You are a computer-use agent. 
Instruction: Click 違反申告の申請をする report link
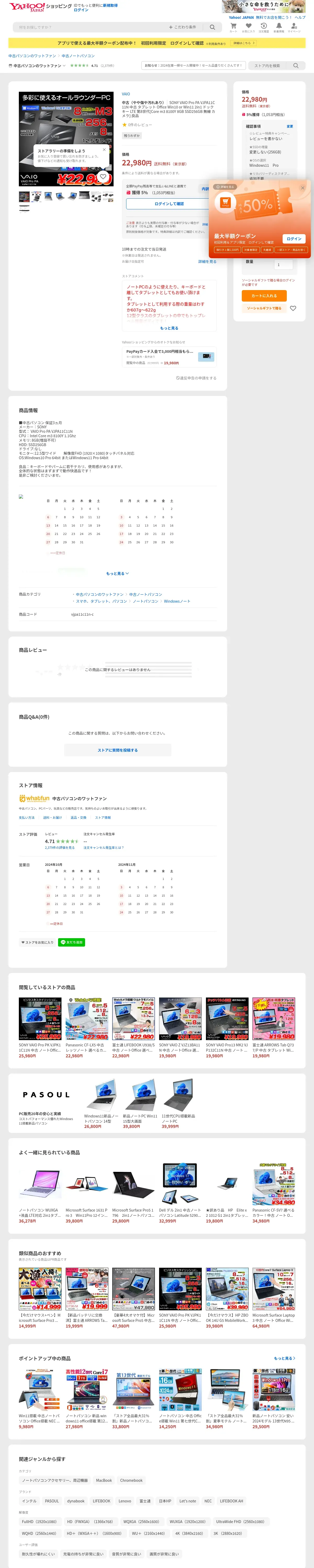click(x=196, y=378)
